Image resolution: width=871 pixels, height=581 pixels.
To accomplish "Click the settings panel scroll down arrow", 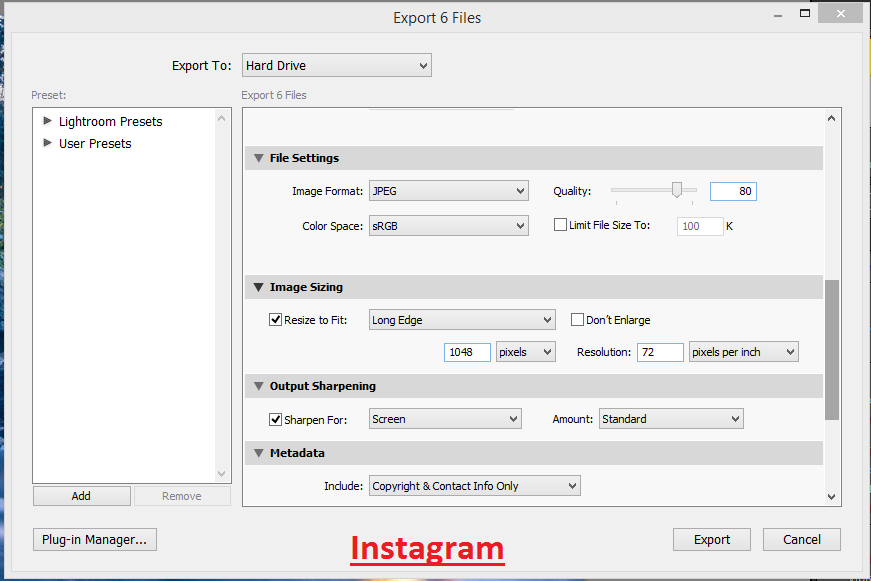I will (832, 497).
